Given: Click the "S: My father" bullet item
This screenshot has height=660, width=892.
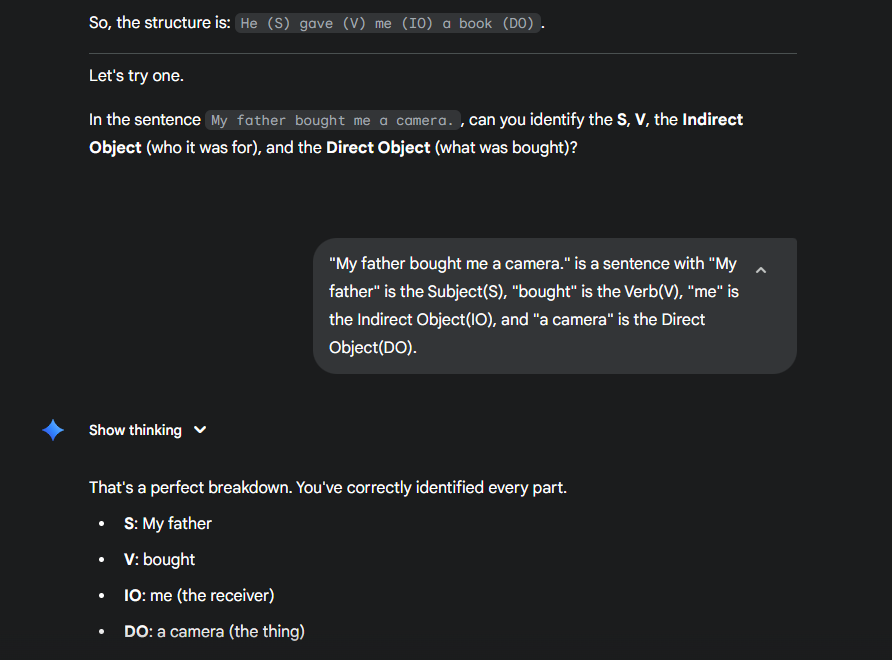Looking at the screenshot, I should (168, 523).
